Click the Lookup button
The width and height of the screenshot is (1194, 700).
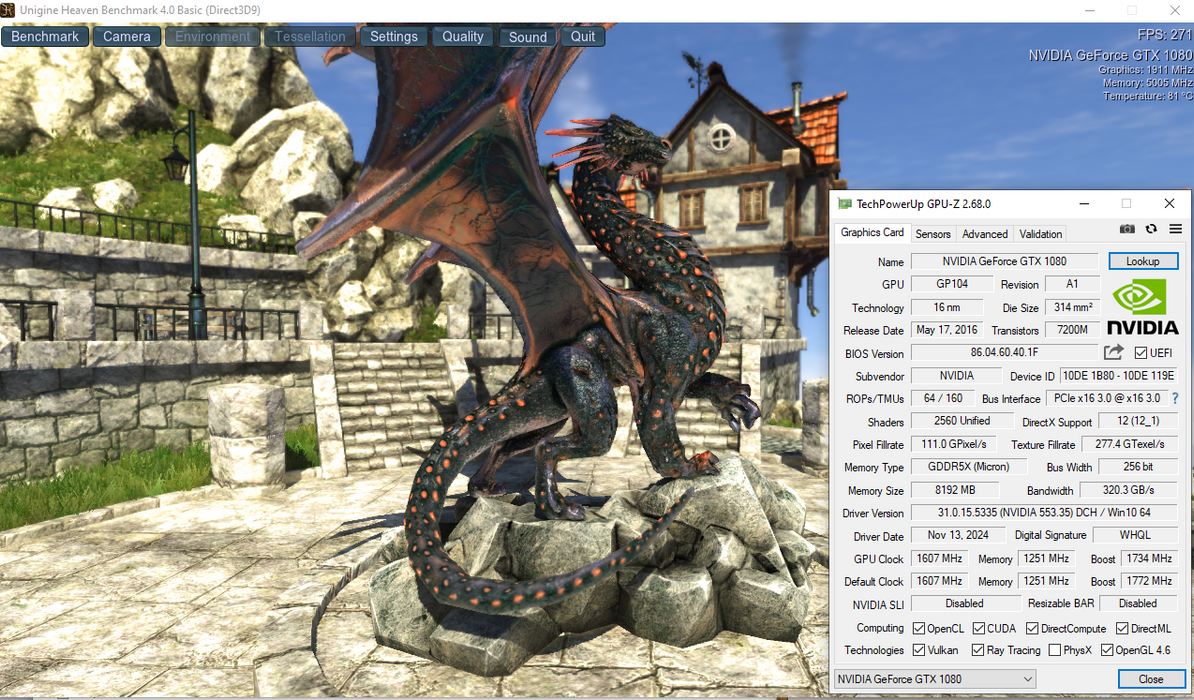(1143, 261)
